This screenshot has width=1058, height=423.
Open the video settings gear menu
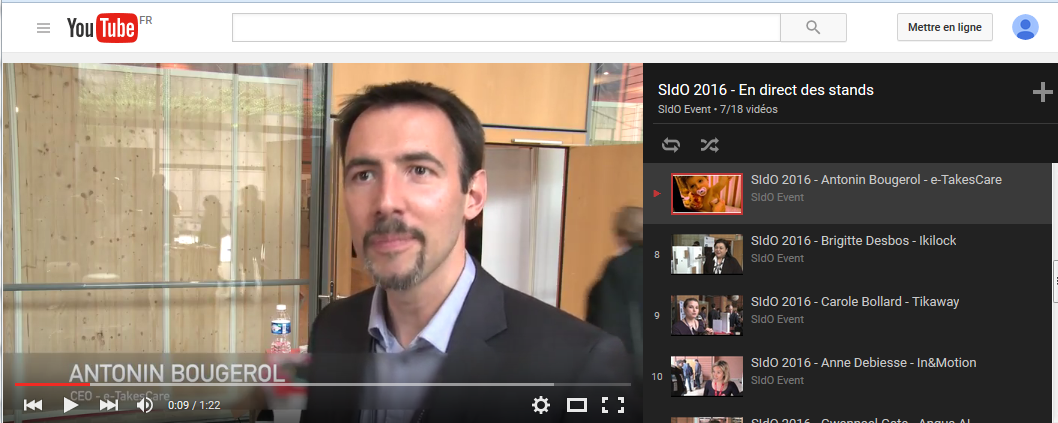pos(541,405)
